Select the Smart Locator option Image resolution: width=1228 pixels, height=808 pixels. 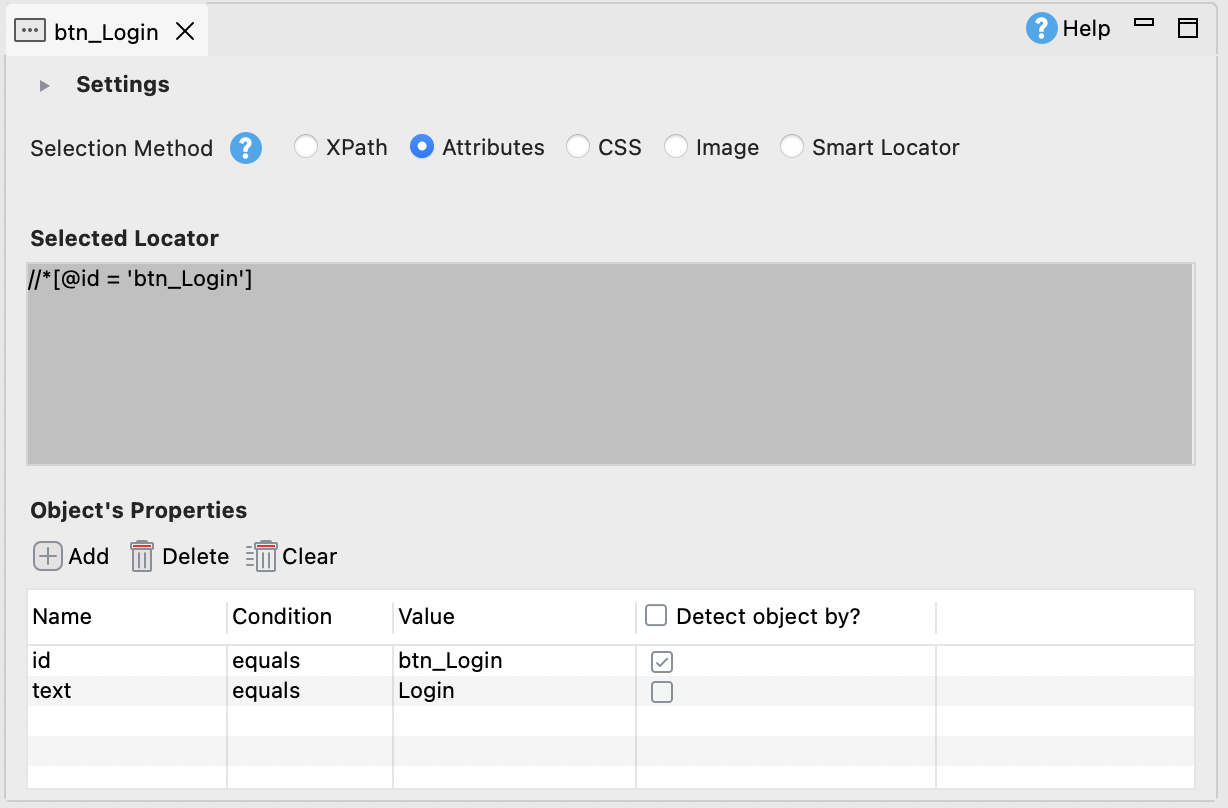pos(792,147)
